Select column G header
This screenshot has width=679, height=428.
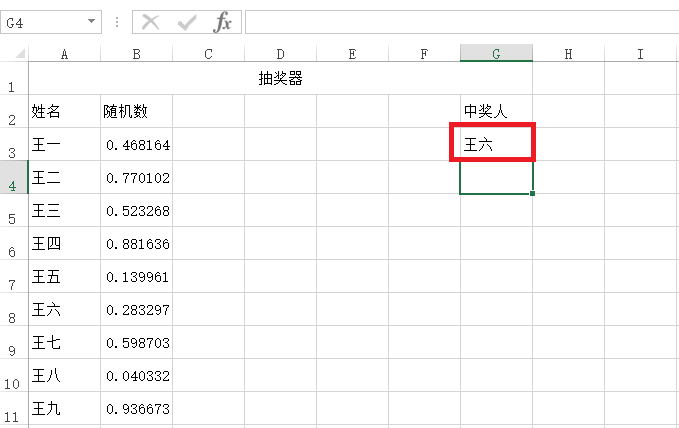(496, 53)
